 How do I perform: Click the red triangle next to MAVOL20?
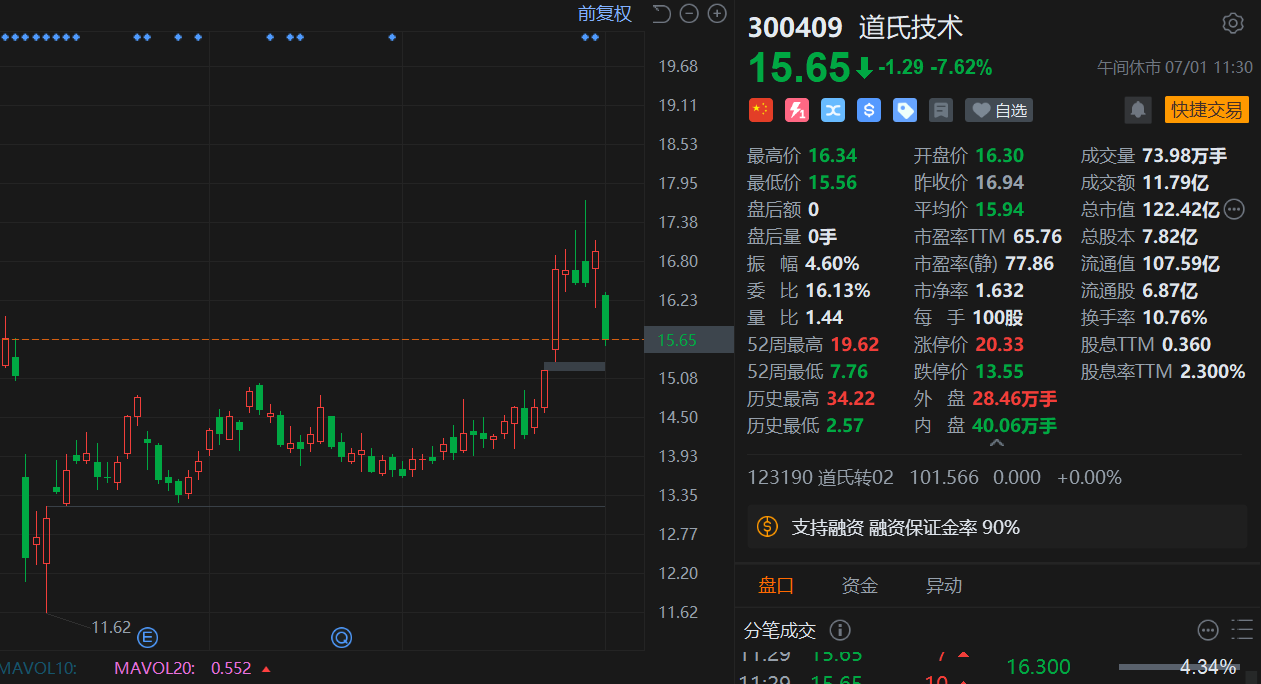point(265,668)
